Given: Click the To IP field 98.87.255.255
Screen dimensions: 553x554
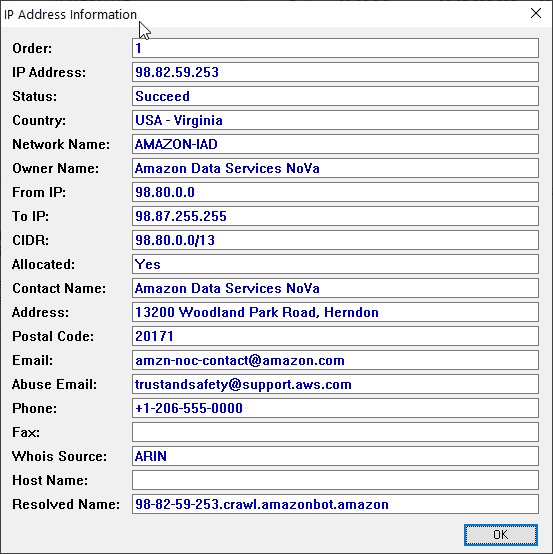Looking at the screenshot, I should click(335, 216).
